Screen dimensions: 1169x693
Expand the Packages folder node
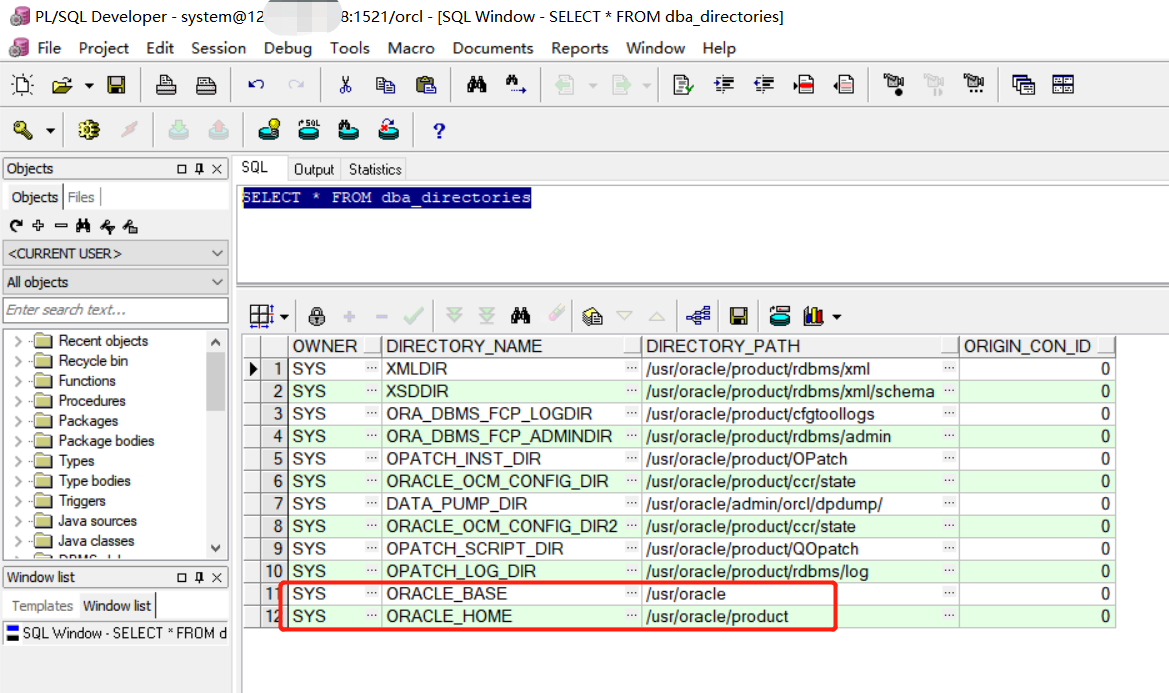coord(18,421)
